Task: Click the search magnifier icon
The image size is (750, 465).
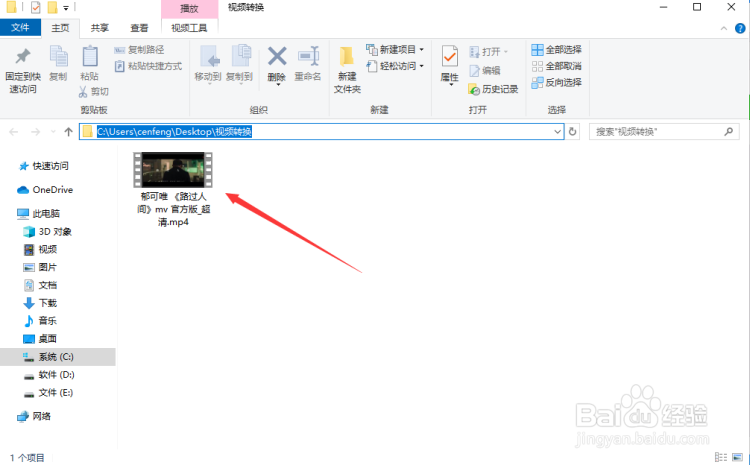Action: (728, 132)
